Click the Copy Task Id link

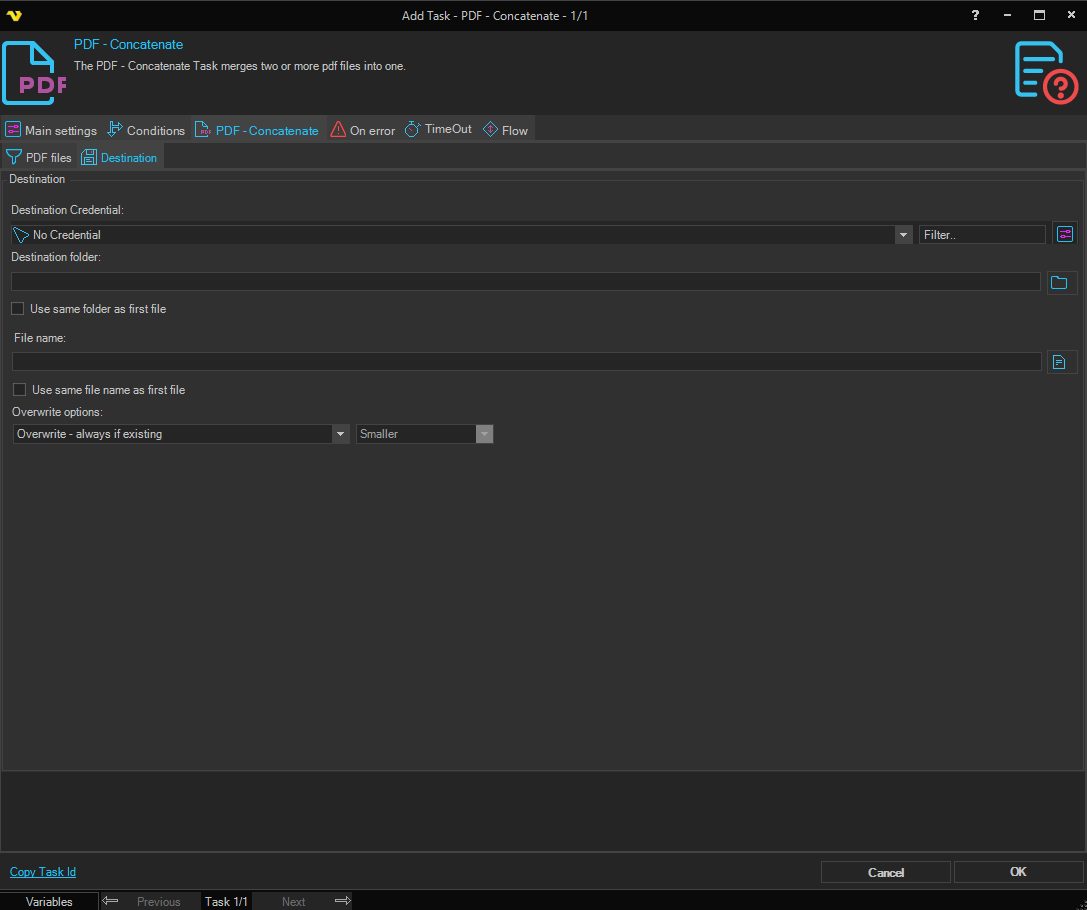click(x=43, y=872)
